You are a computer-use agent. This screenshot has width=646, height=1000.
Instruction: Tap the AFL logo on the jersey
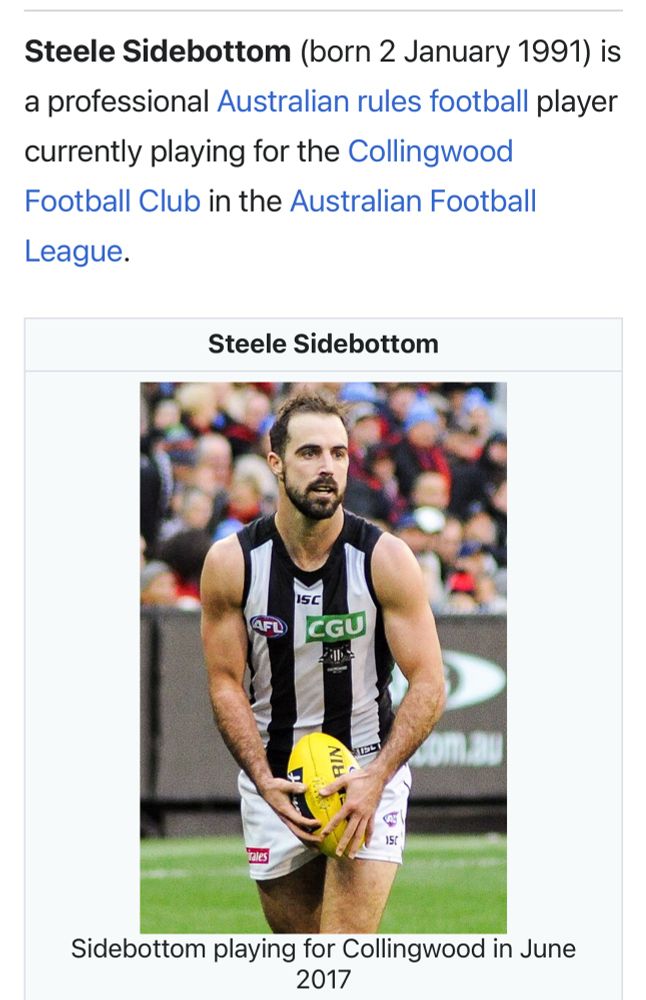point(268,626)
